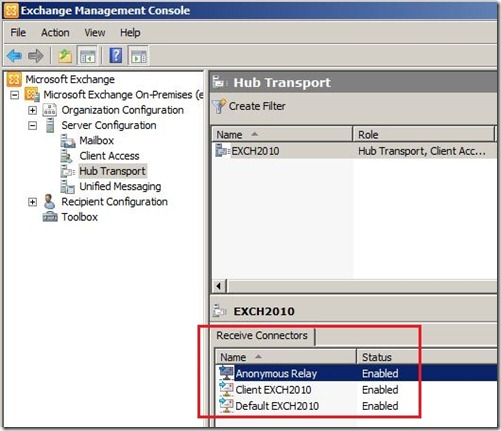This screenshot has height=431, width=501.
Task: Select the Receive Connectors tab
Action: click(x=262, y=335)
